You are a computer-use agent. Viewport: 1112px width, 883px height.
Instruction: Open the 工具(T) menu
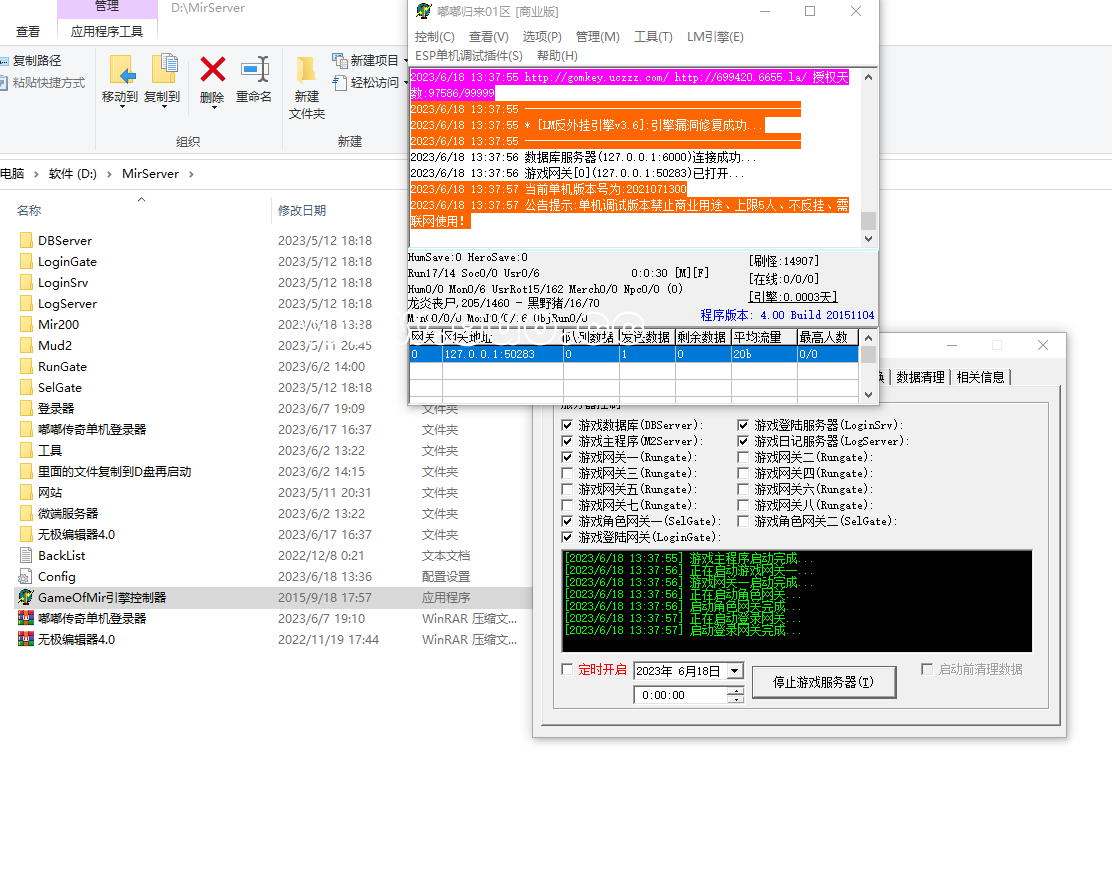tap(653, 37)
